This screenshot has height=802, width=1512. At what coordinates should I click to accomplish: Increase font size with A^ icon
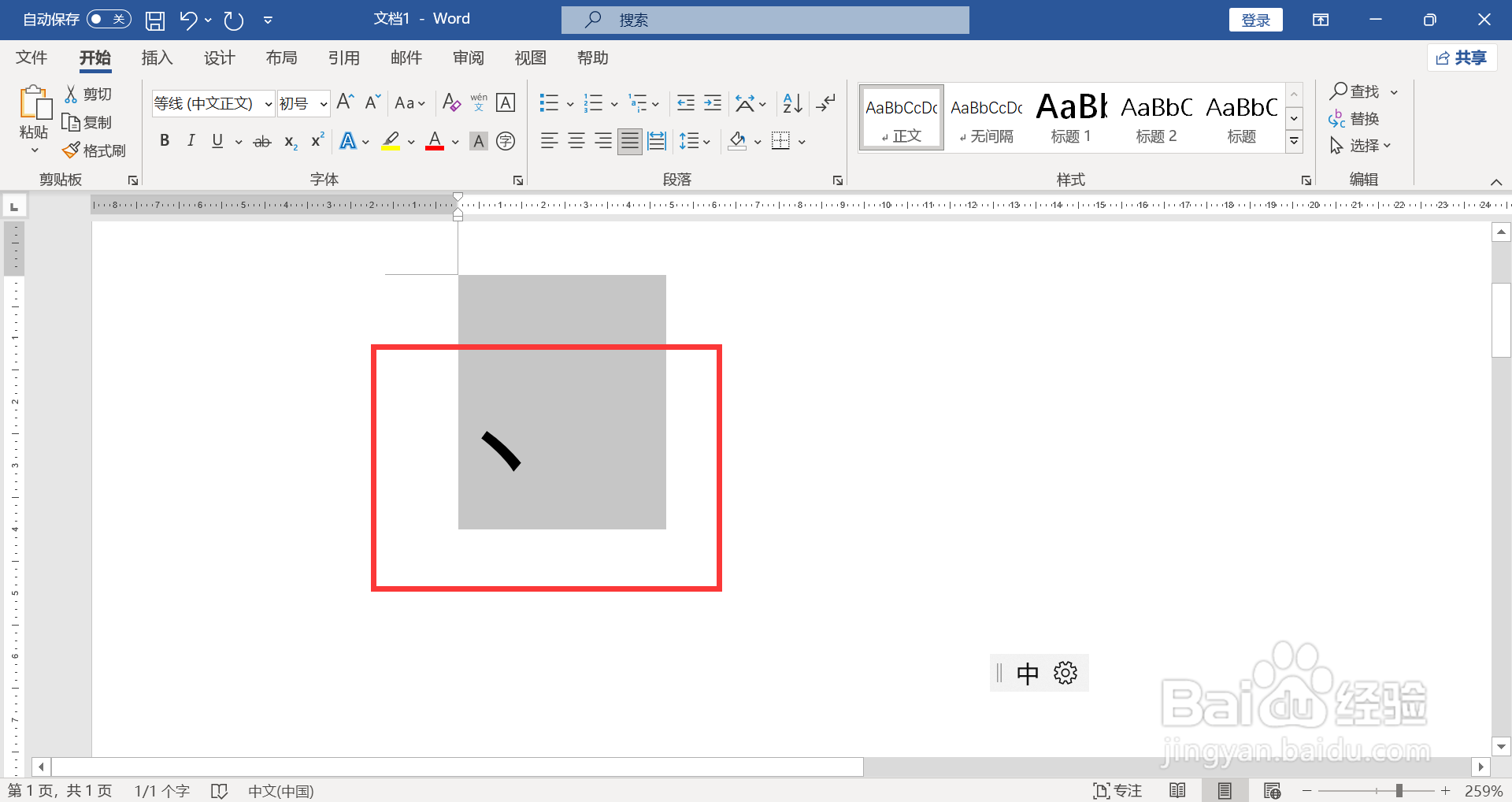pyautogui.click(x=345, y=102)
